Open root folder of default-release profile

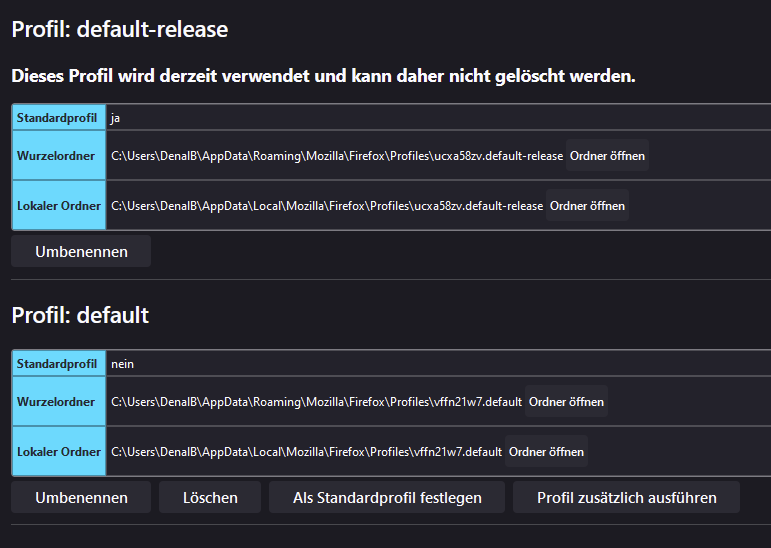pos(607,156)
